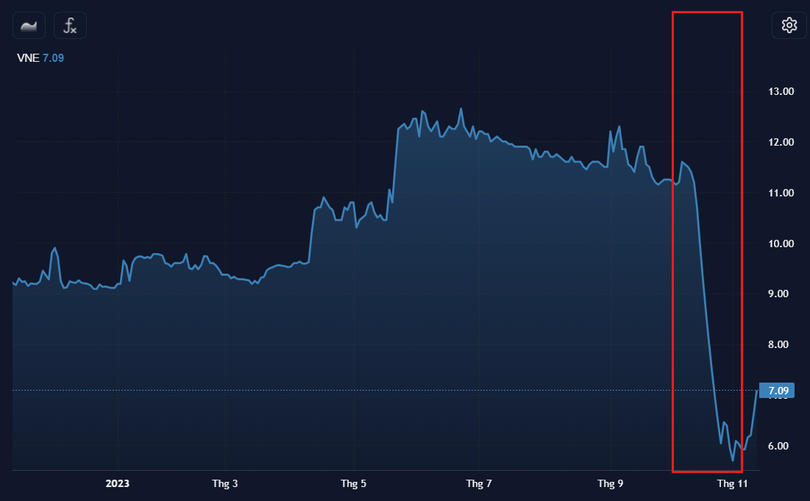Click the Thg 11 date label

point(734,484)
